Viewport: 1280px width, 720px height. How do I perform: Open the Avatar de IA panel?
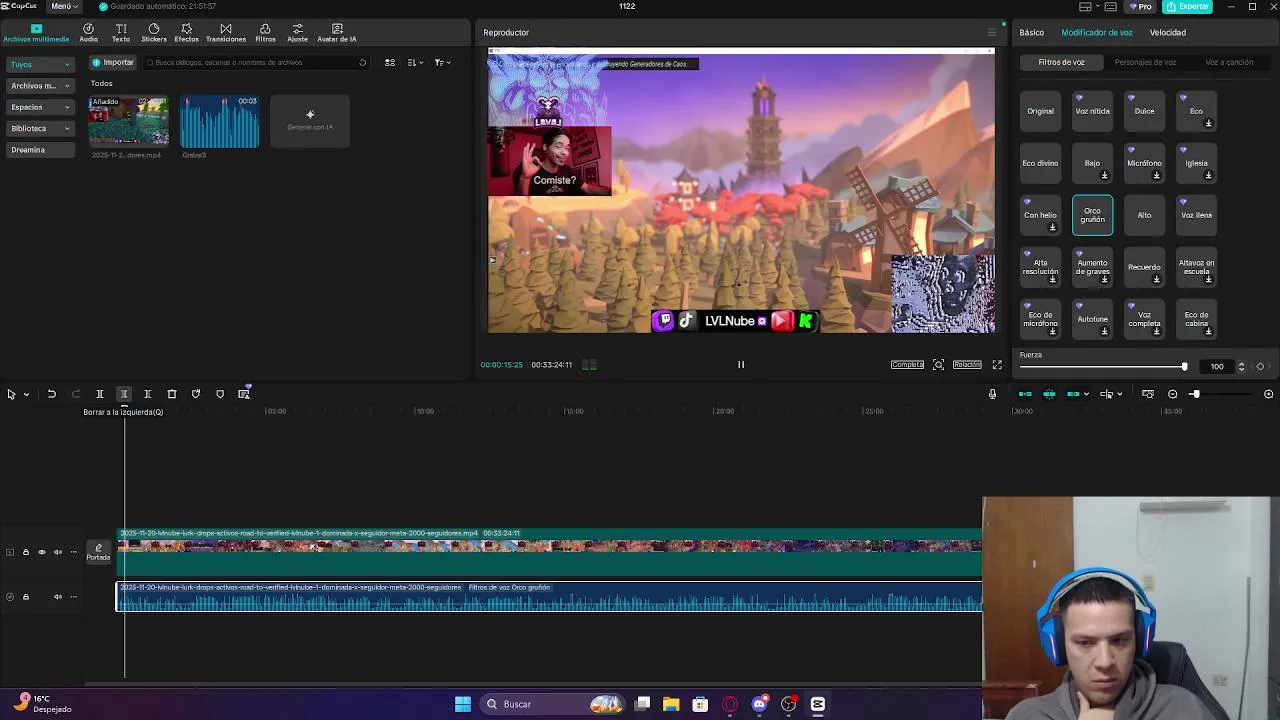tap(337, 32)
